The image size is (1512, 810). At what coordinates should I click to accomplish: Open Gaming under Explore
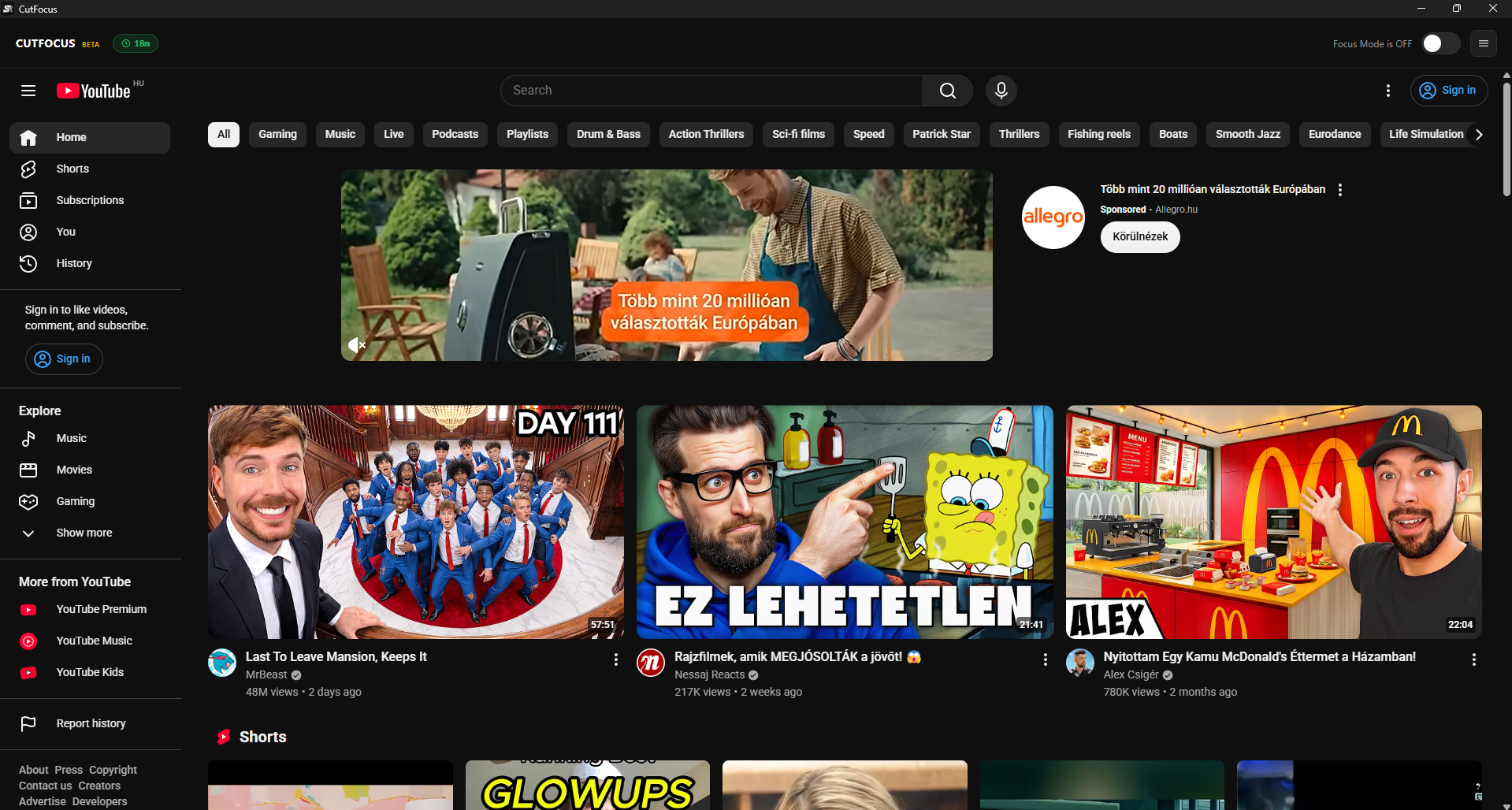point(90,502)
